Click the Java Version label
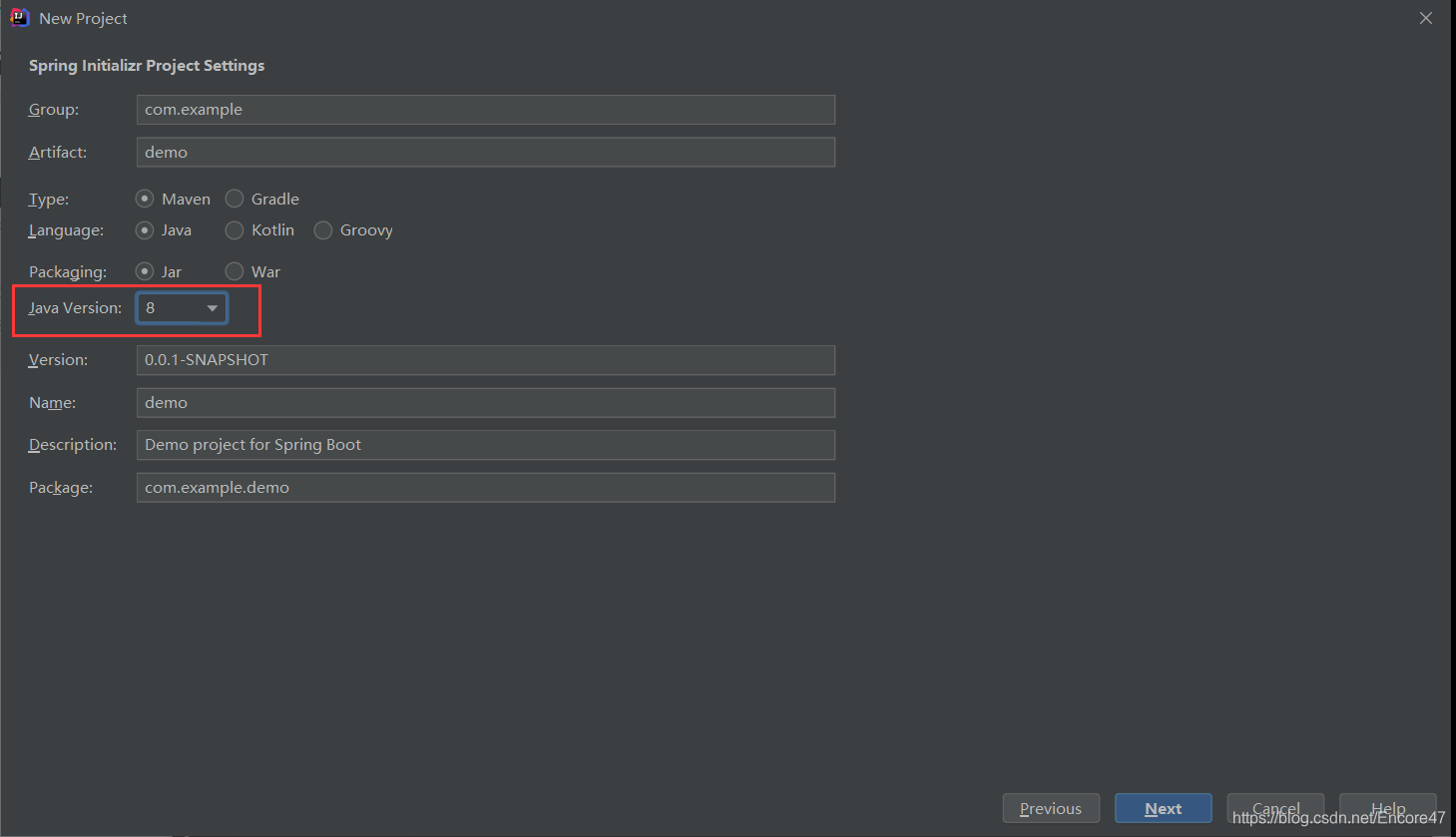The width and height of the screenshot is (1456, 837). 75,308
